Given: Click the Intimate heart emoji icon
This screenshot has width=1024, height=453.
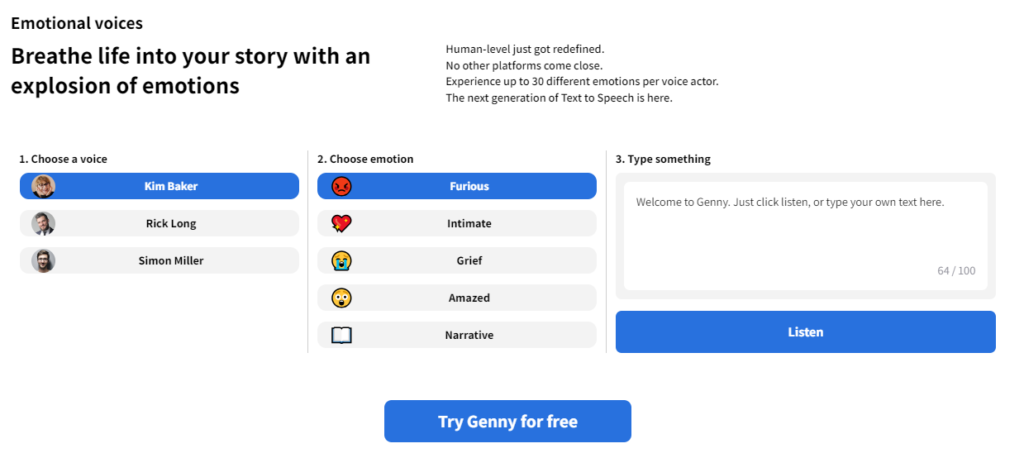Looking at the screenshot, I should coord(342,223).
